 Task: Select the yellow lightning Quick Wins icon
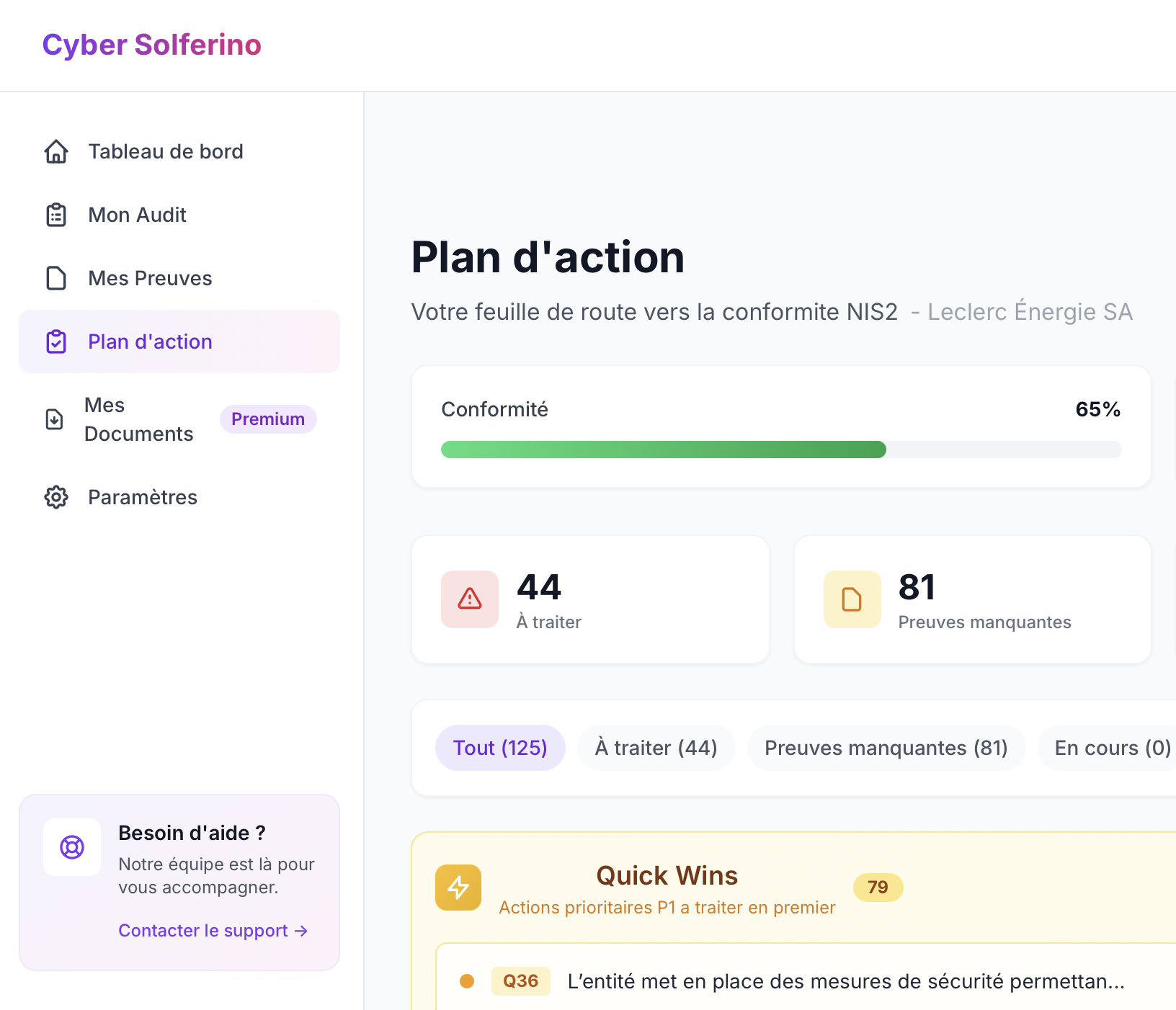[x=458, y=888]
